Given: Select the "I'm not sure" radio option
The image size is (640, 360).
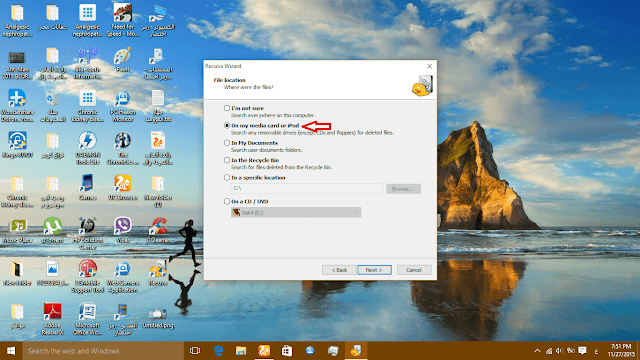Looking at the screenshot, I should pyautogui.click(x=227, y=108).
